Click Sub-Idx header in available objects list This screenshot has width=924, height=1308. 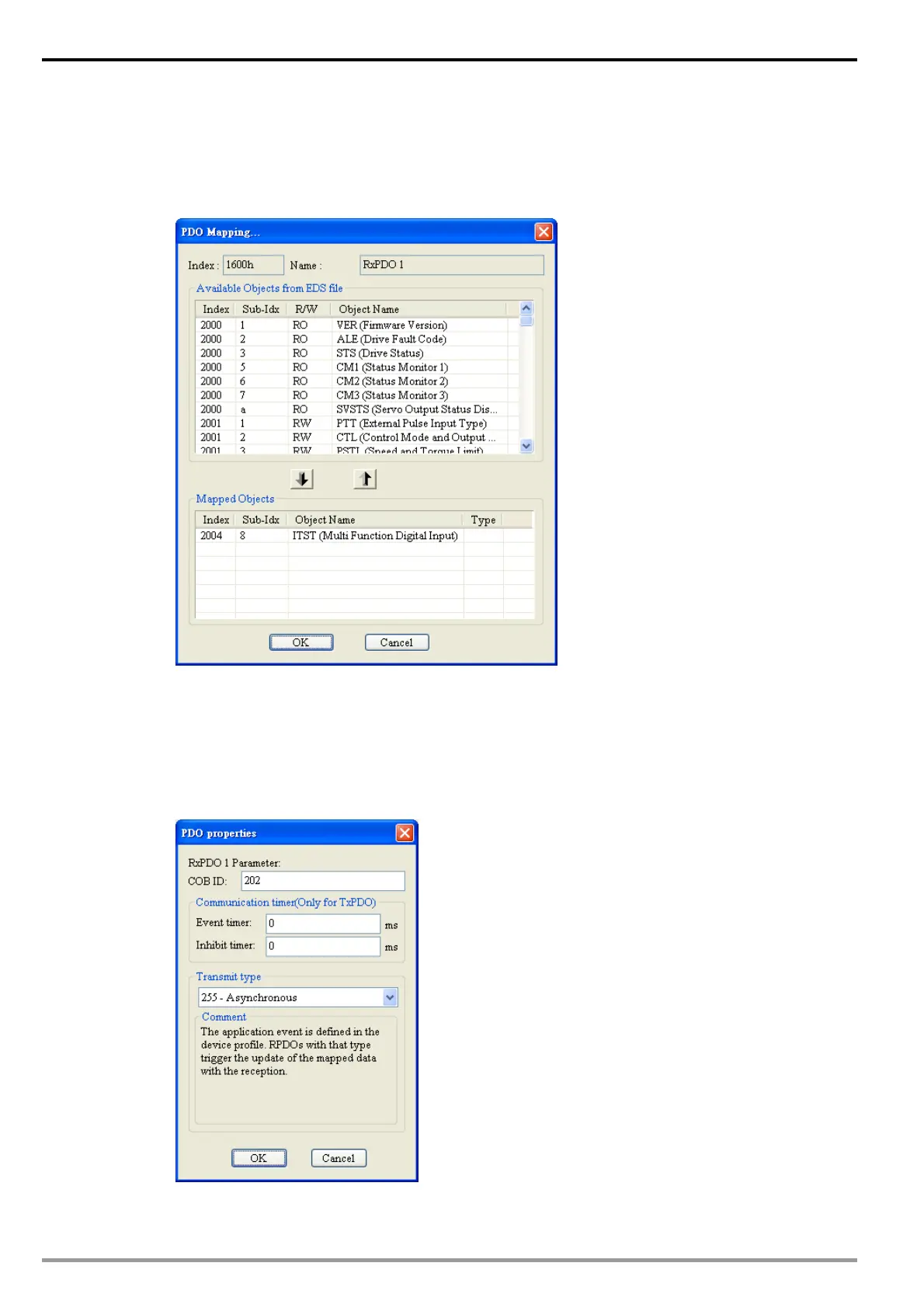click(x=261, y=308)
